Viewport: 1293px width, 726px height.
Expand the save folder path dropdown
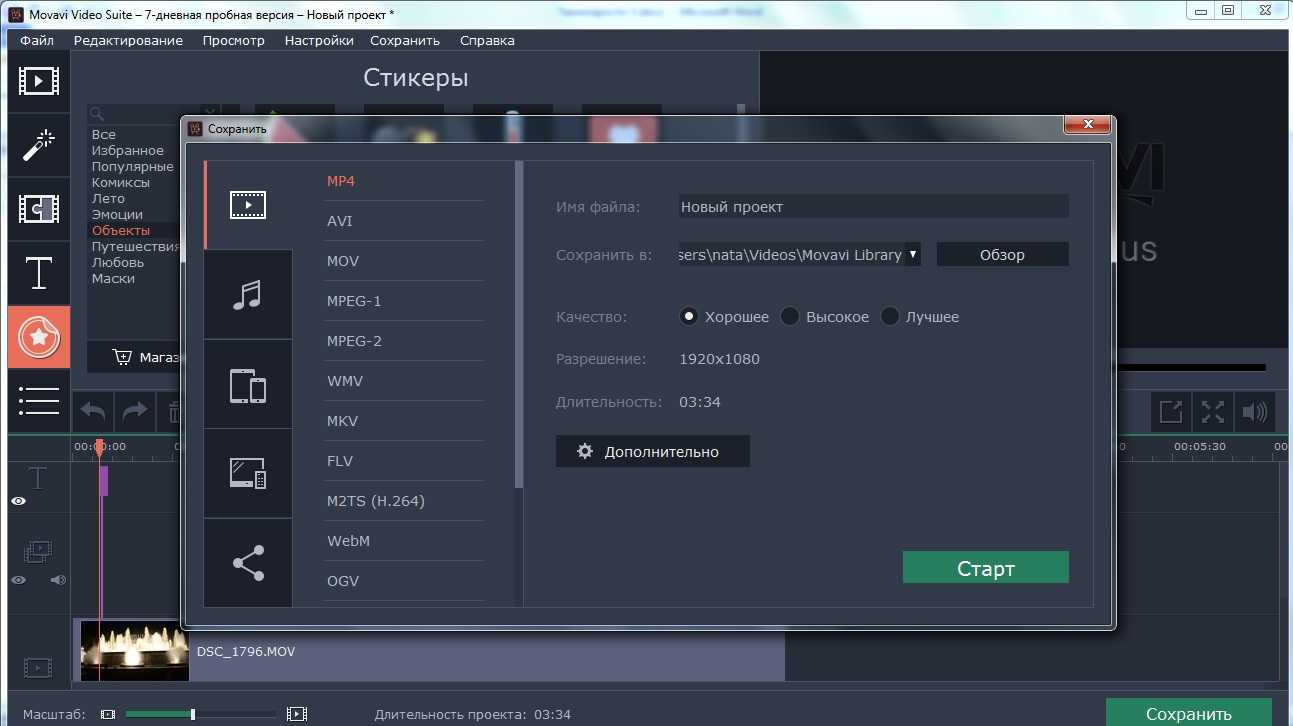point(912,255)
